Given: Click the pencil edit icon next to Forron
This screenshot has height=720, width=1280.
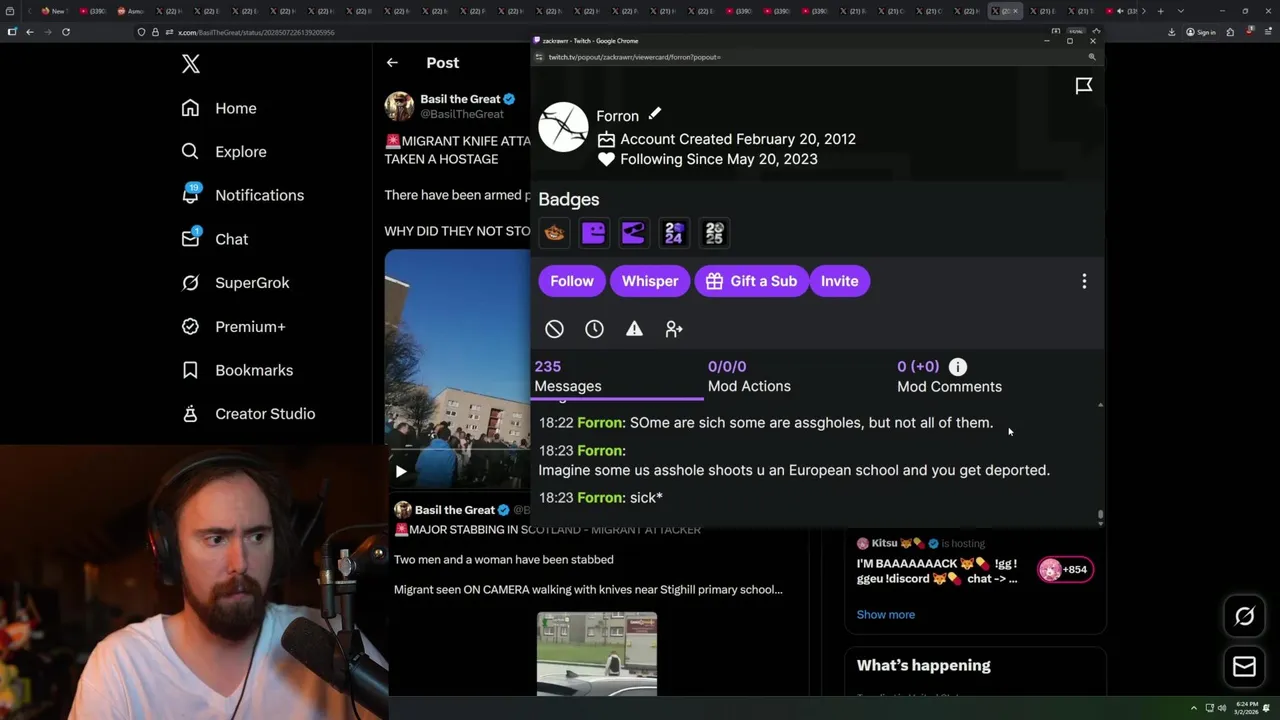Looking at the screenshot, I should [654, 114].
